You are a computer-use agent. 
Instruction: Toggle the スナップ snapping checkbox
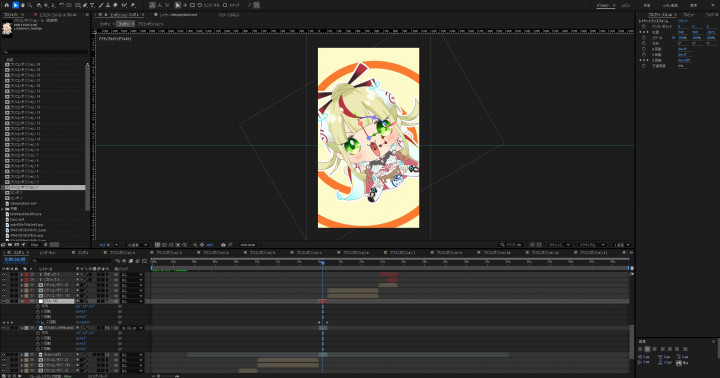[x=225, y=5]
